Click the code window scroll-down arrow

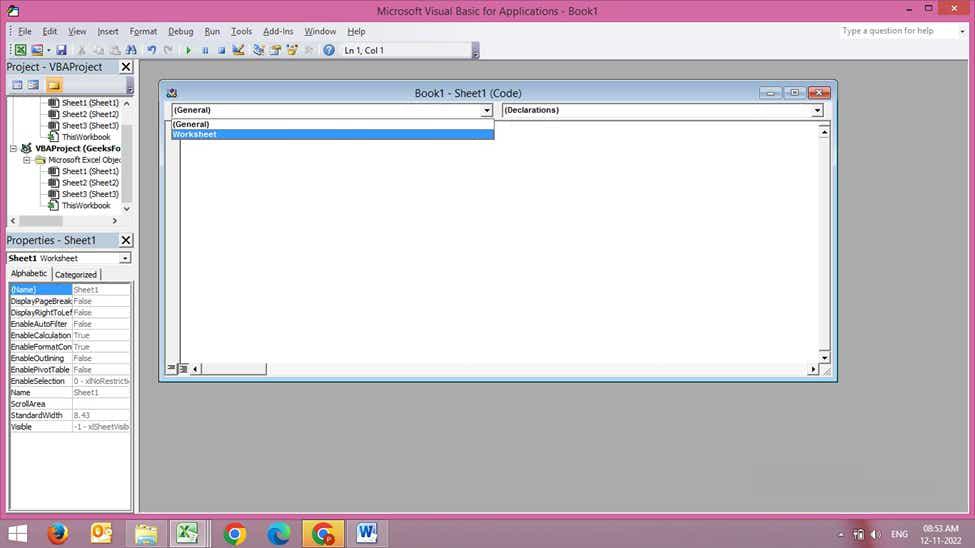click(x=824, y=357)
